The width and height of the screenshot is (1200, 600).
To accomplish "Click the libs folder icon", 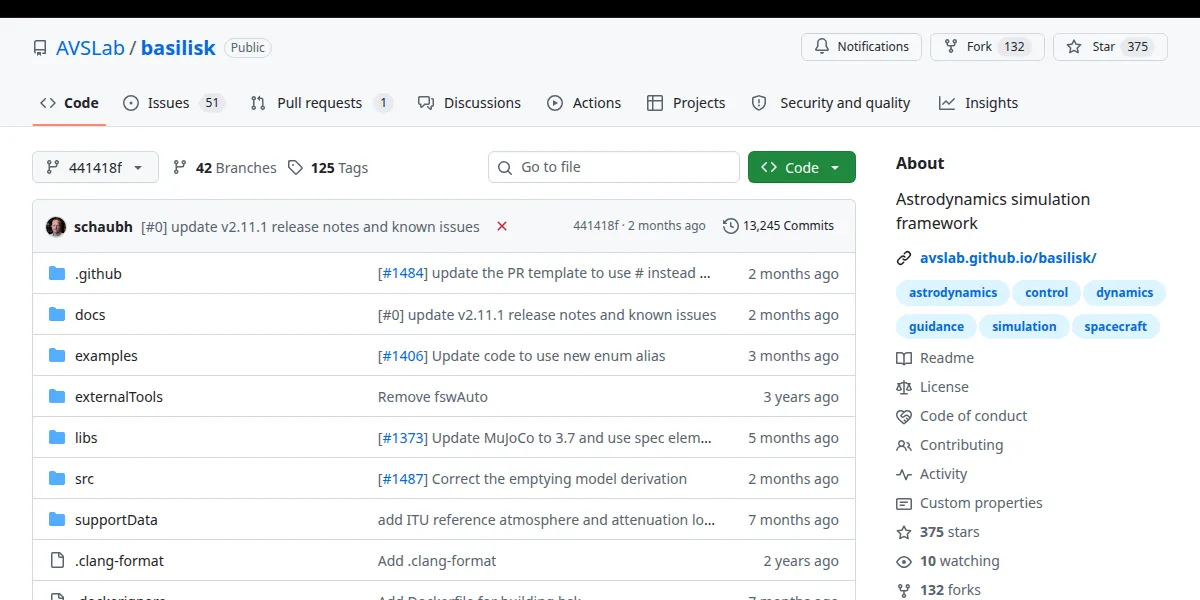I will tap(57, 437).
